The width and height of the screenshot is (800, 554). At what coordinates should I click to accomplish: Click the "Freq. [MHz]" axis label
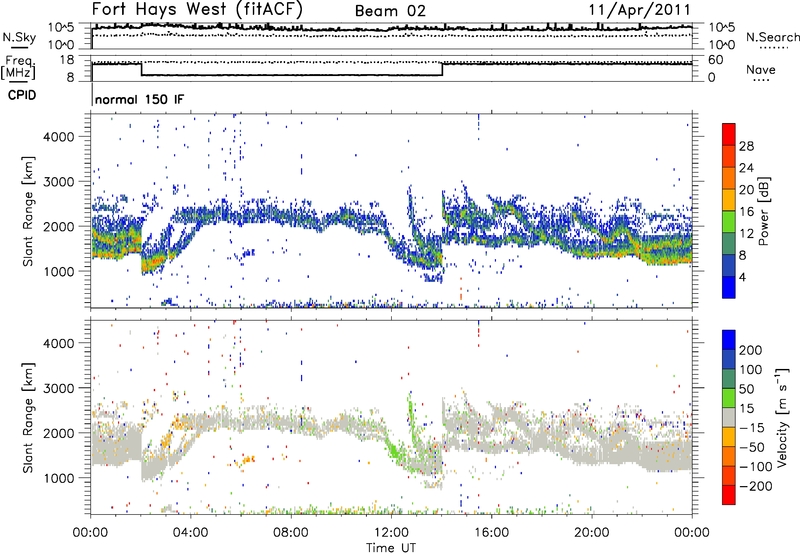18,68
